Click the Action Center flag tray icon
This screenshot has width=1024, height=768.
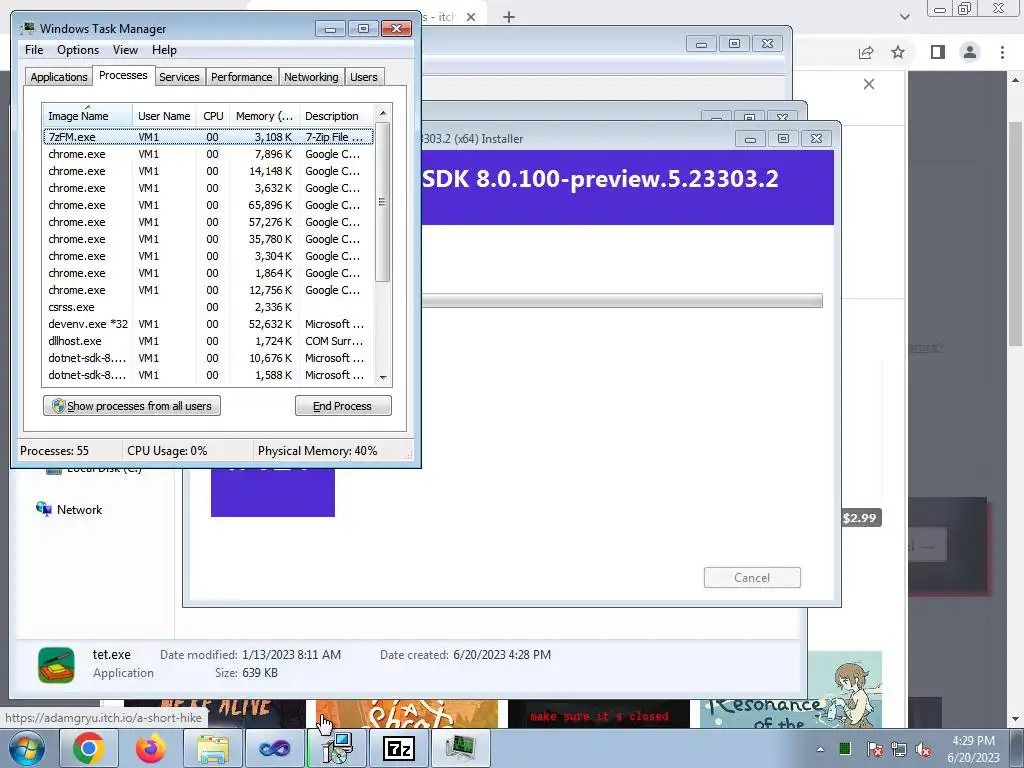[875, 749]
